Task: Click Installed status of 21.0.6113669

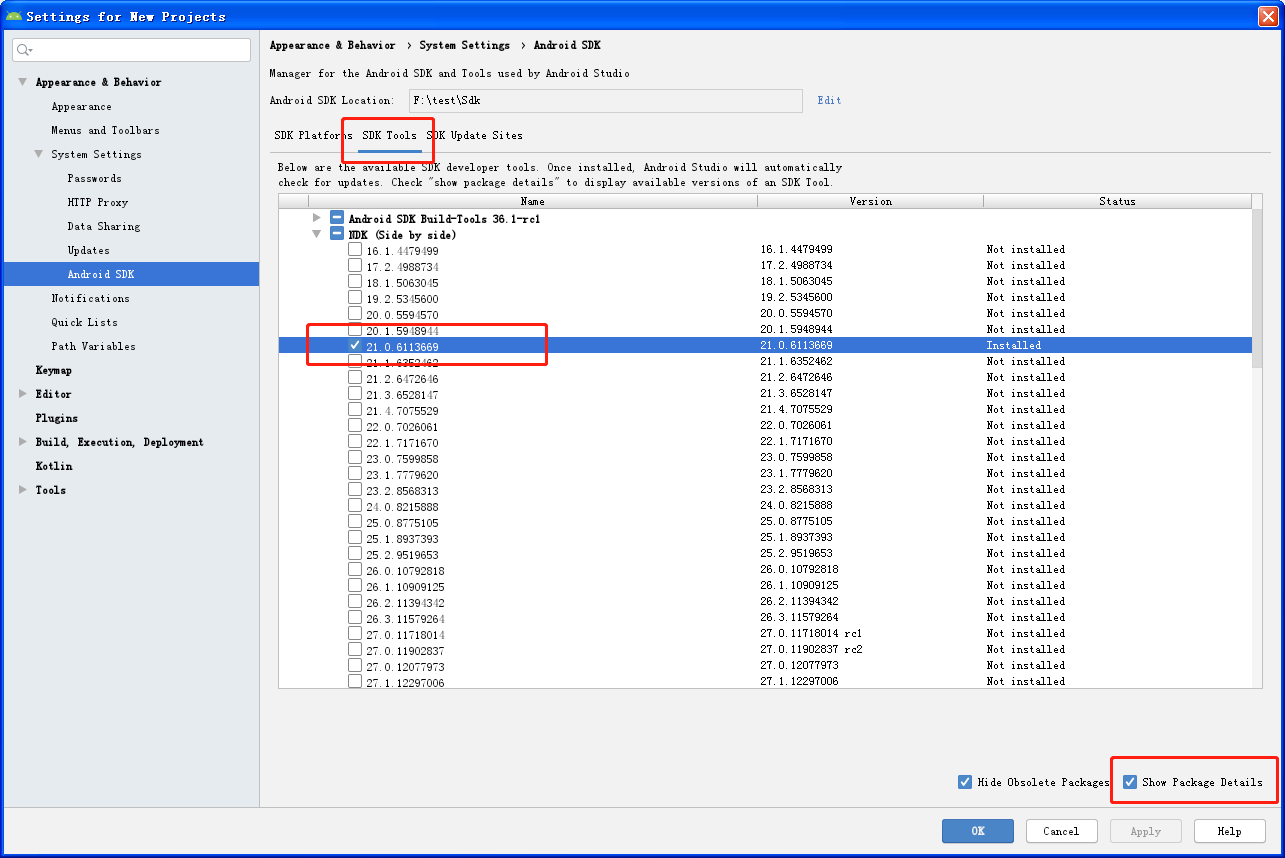Action: [1013, 346]
